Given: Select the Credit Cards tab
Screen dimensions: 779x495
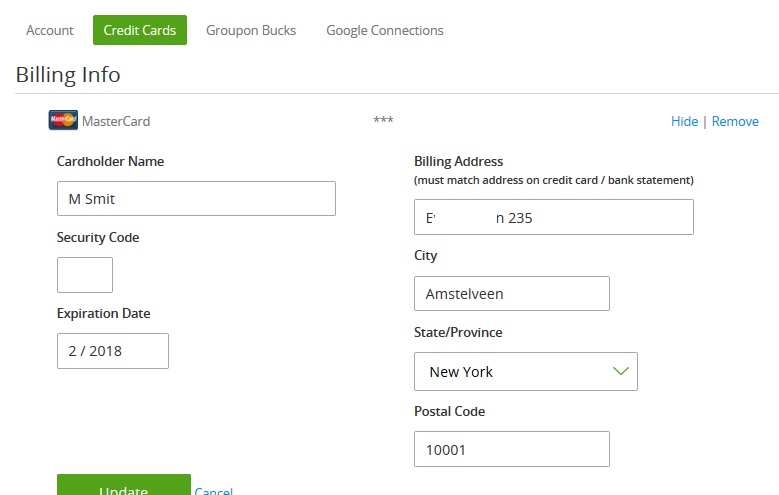Looking at the screenshot, I should (x=140, y=30).
